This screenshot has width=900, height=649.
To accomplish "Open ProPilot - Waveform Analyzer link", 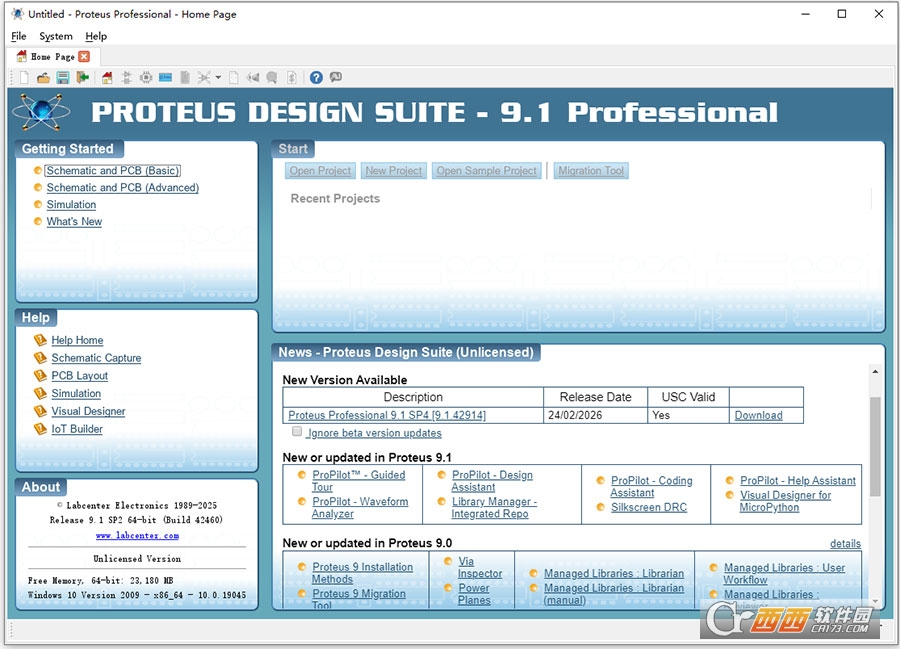I will coord(360,507).
